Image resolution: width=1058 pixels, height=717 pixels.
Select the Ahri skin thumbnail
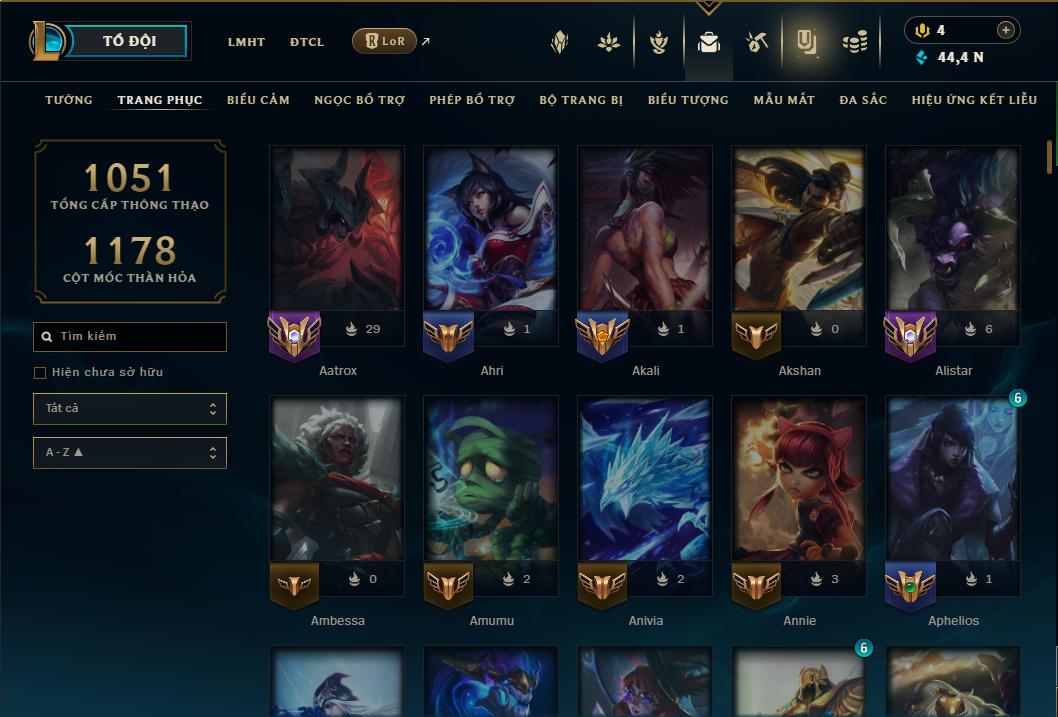point(491,229)
